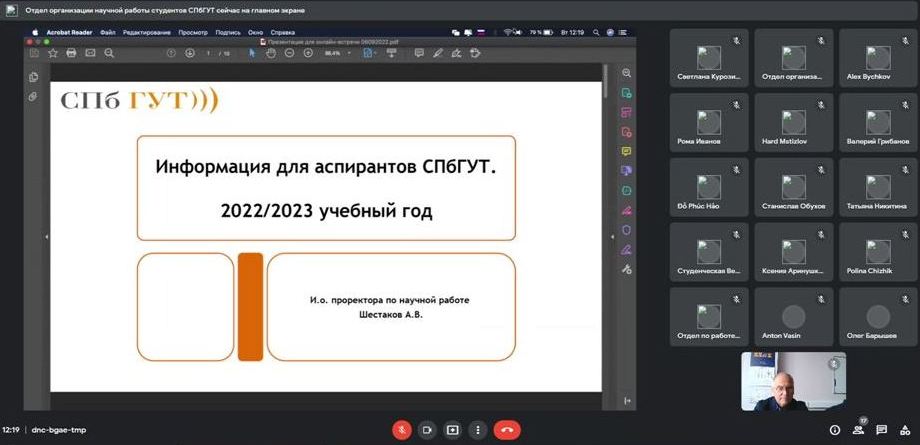Viewport: 920px width, 445px height.
Task: Select the presenter's video thumbnail
Action: (793, 381)
